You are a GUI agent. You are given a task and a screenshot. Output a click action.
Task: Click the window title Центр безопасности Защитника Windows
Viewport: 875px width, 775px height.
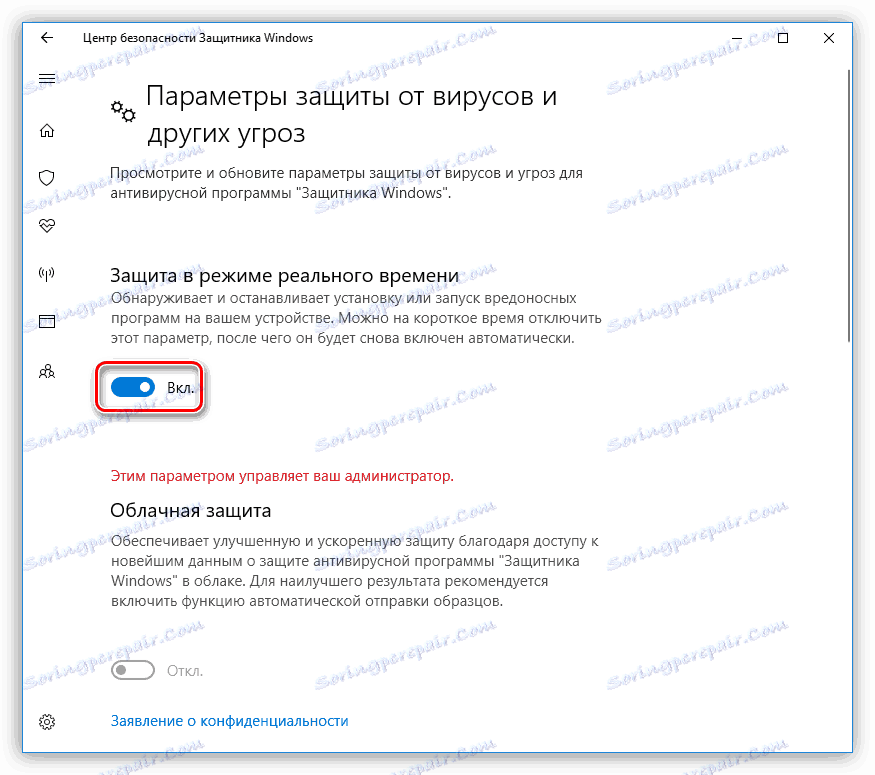198,38
